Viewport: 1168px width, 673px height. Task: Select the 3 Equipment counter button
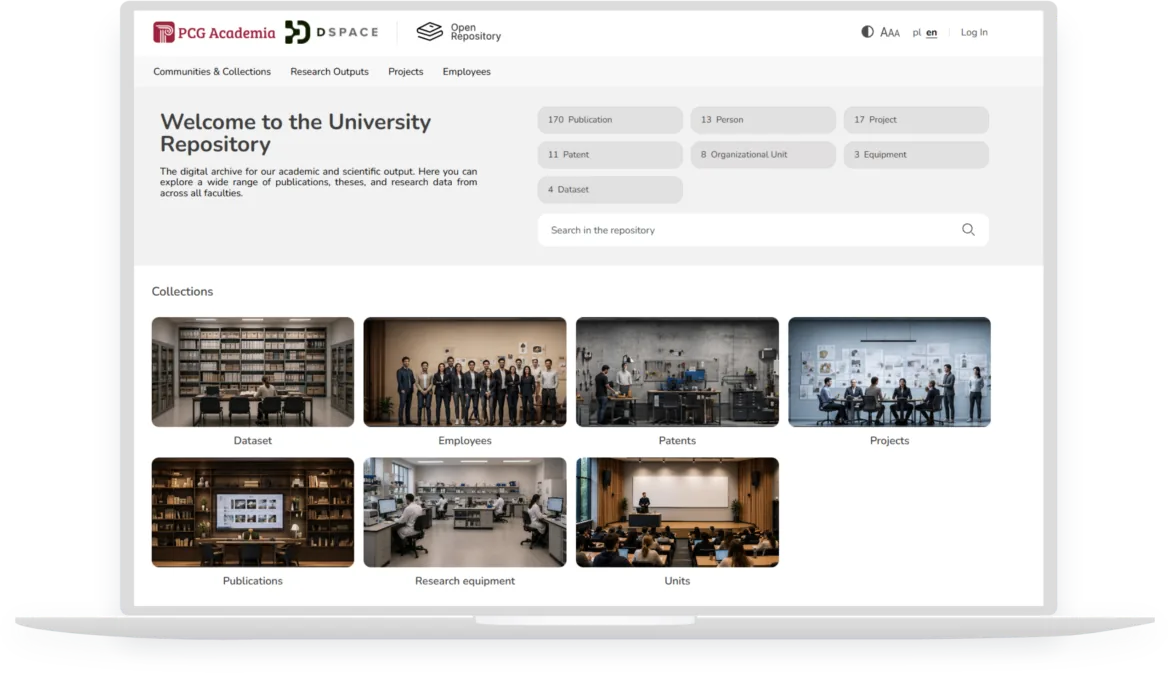tap(916, 154)
